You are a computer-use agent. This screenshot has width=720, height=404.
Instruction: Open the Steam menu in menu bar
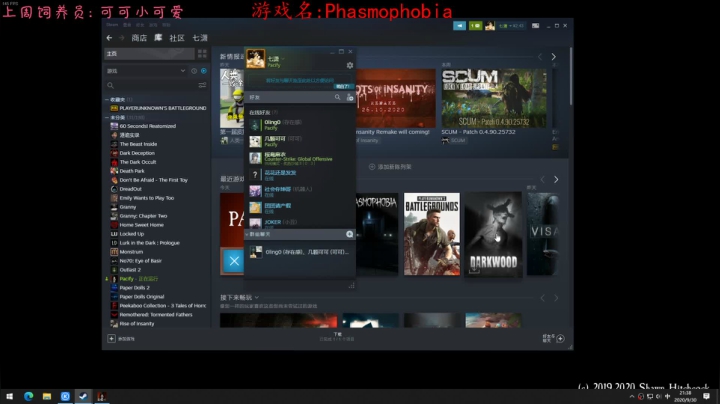(x=112, y=25)
